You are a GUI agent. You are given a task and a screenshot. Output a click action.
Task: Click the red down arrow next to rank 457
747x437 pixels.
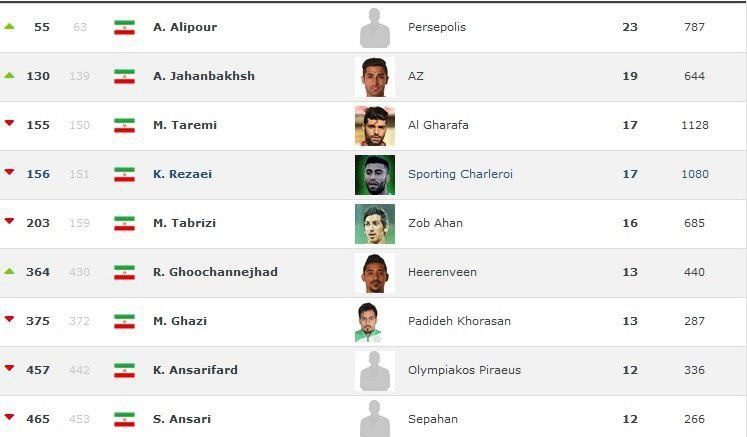(x=9, y=368)
